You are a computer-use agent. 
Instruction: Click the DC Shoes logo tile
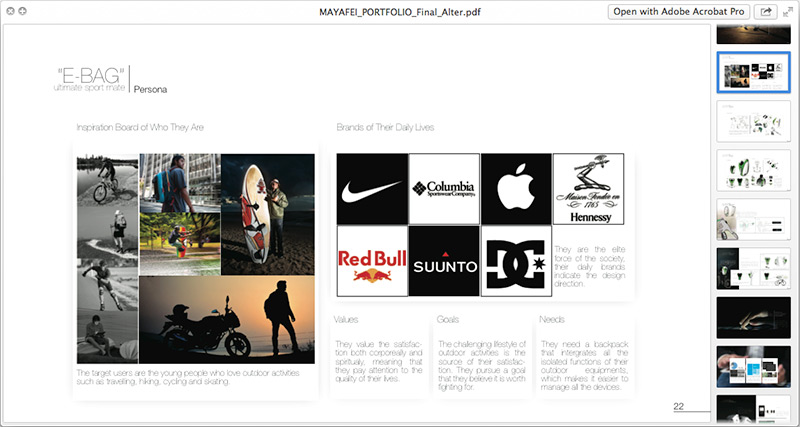coord(516,261)
